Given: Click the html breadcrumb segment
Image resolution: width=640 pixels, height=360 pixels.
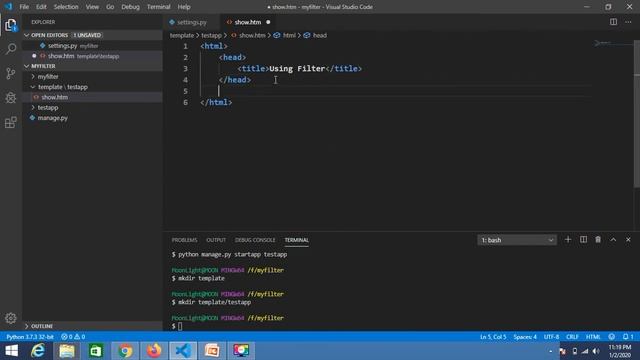Looking at the screenshot, I should pyautogui.click(x=289, y=36).
